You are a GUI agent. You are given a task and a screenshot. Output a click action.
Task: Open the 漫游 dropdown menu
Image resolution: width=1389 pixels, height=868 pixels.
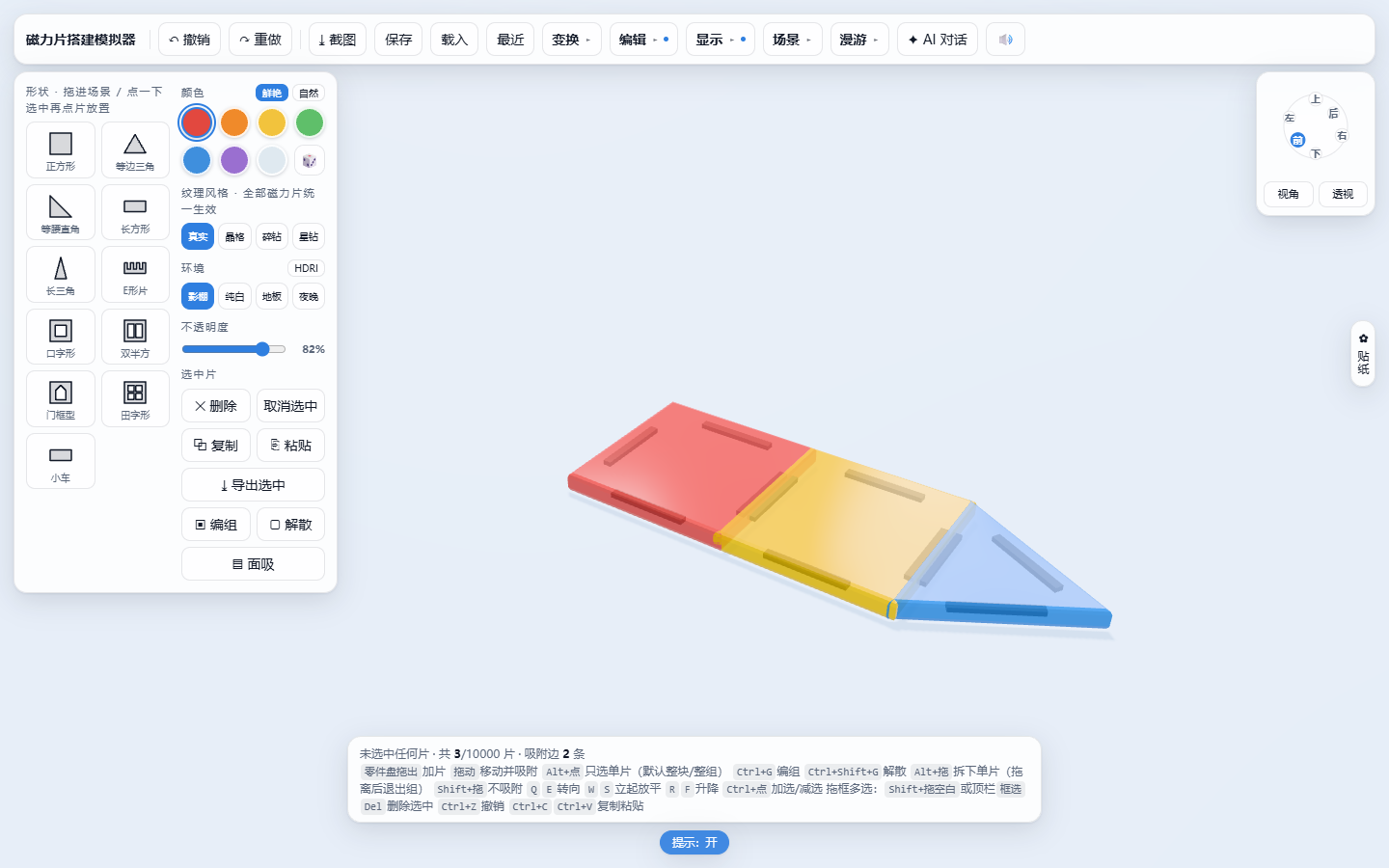pos(859,40)
